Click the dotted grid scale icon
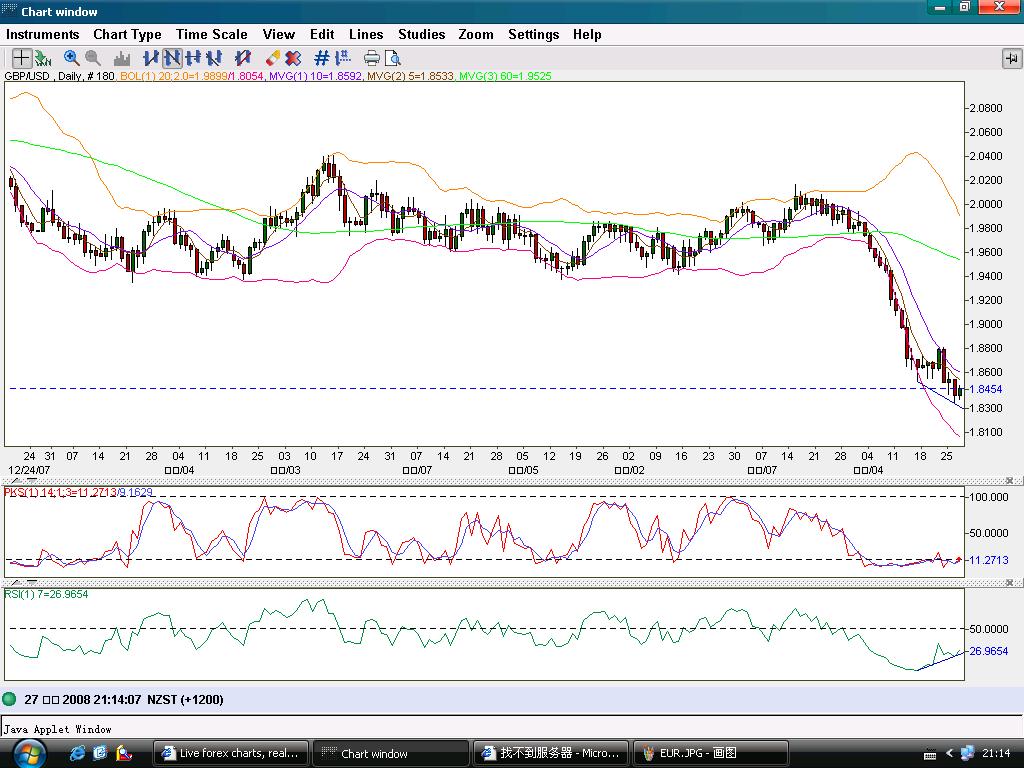The width and height of the screenshot is (1024, 768). pyautogui.click(x=343, y=59)
